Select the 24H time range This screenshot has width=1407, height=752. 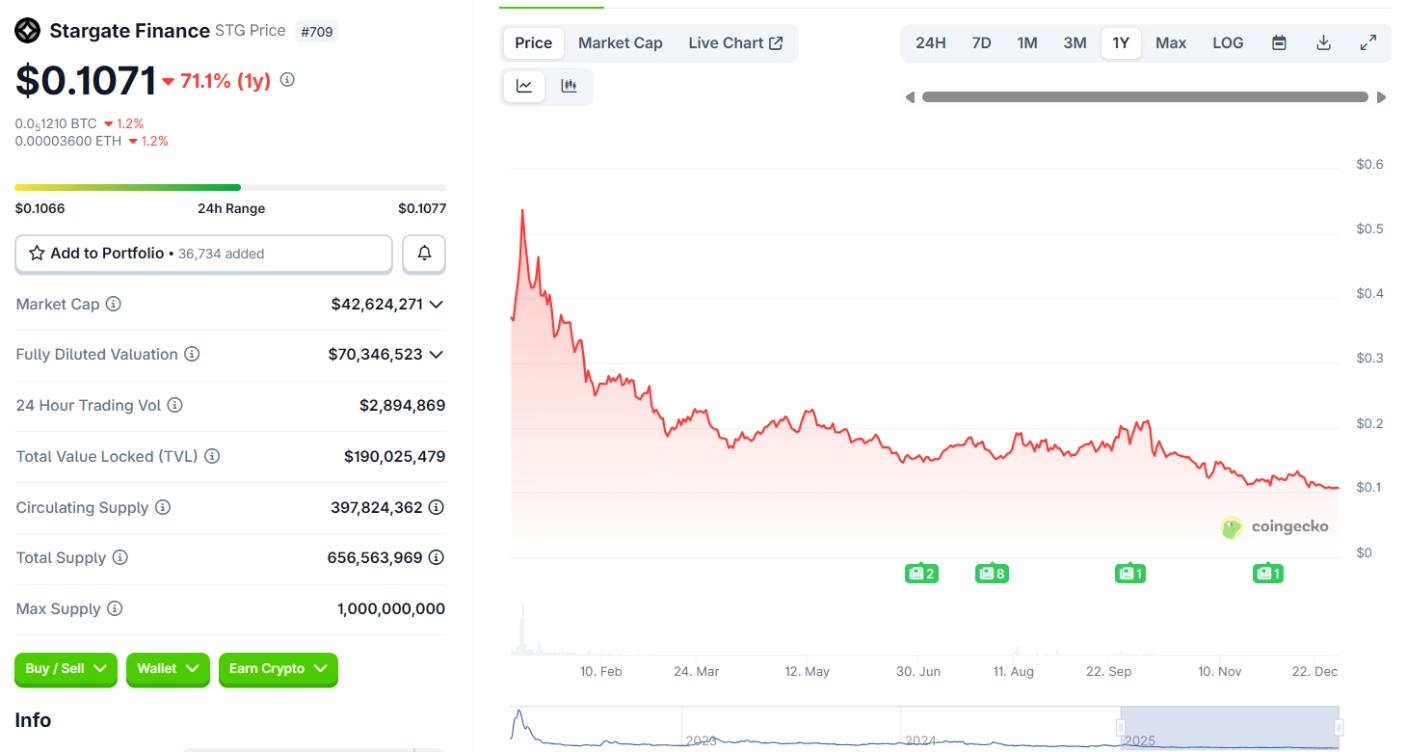(x=930, y=43)
